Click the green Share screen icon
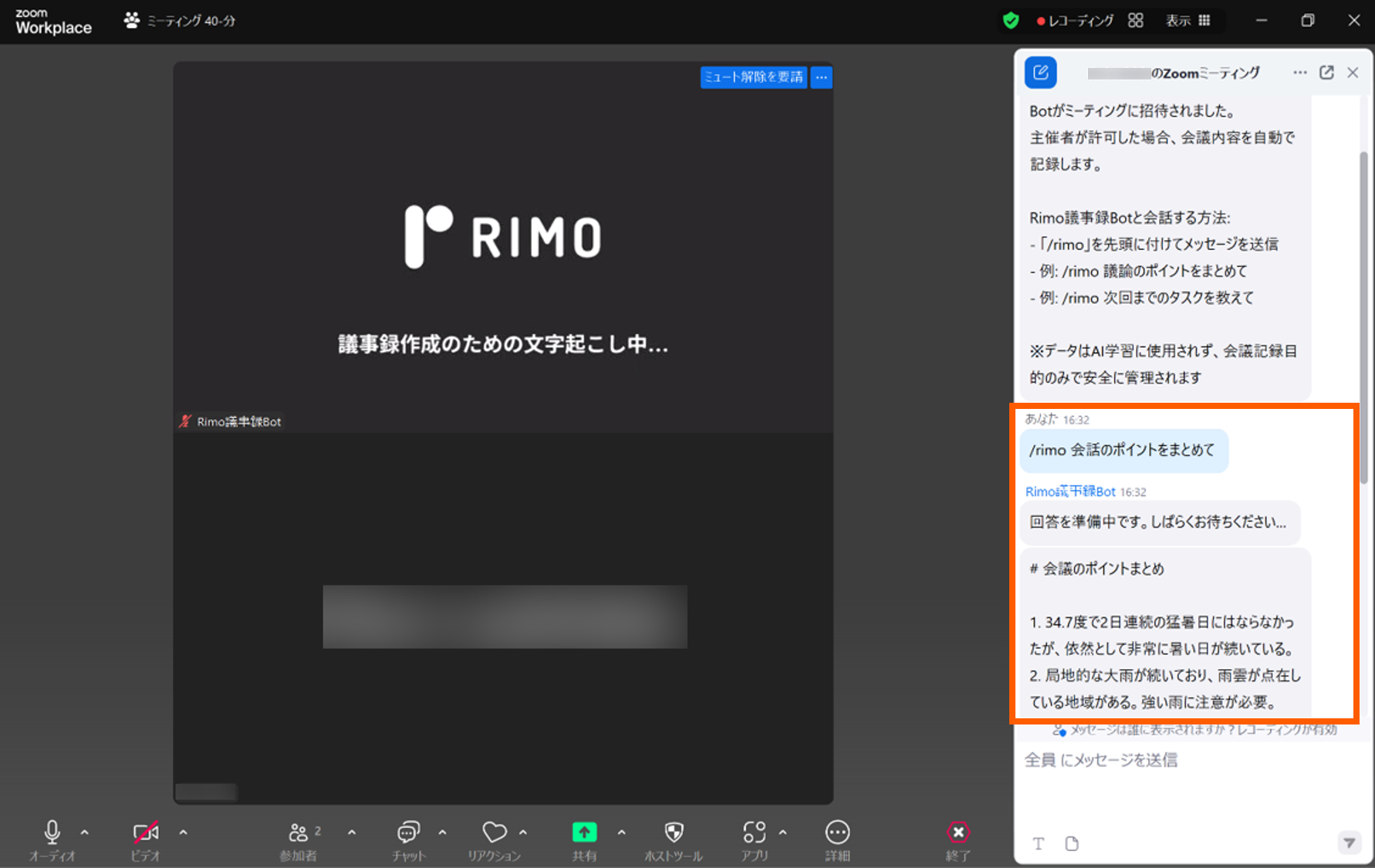Viewport: 1375px width, 868px height. click(x=584, y=833)
